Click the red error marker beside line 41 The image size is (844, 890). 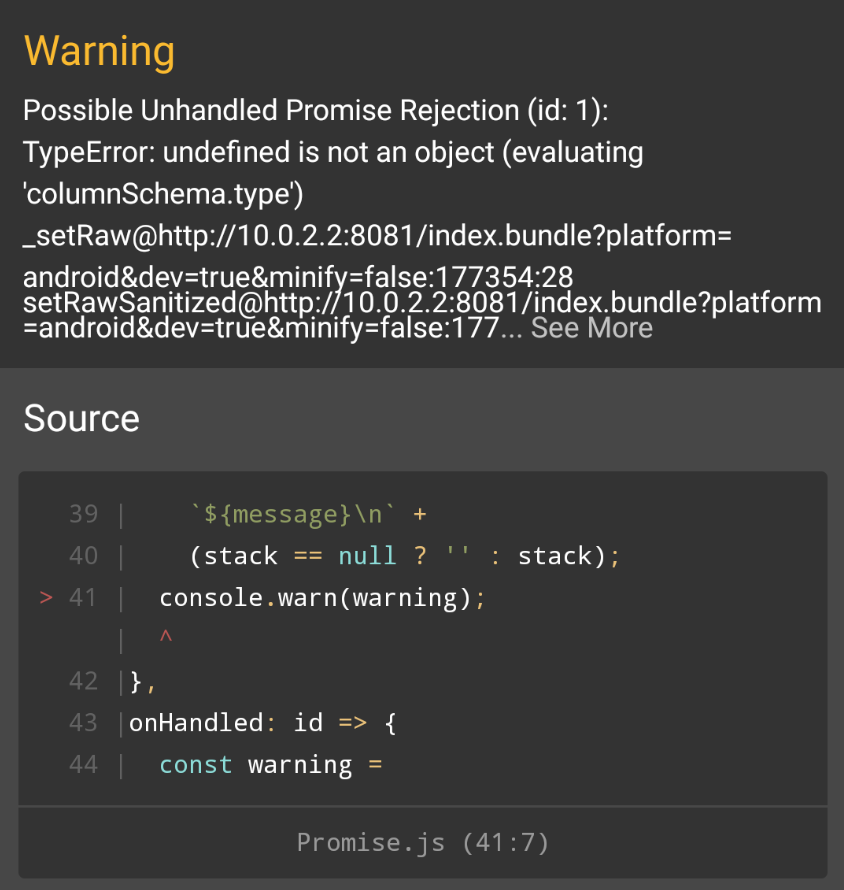click(x=45, y=597)
